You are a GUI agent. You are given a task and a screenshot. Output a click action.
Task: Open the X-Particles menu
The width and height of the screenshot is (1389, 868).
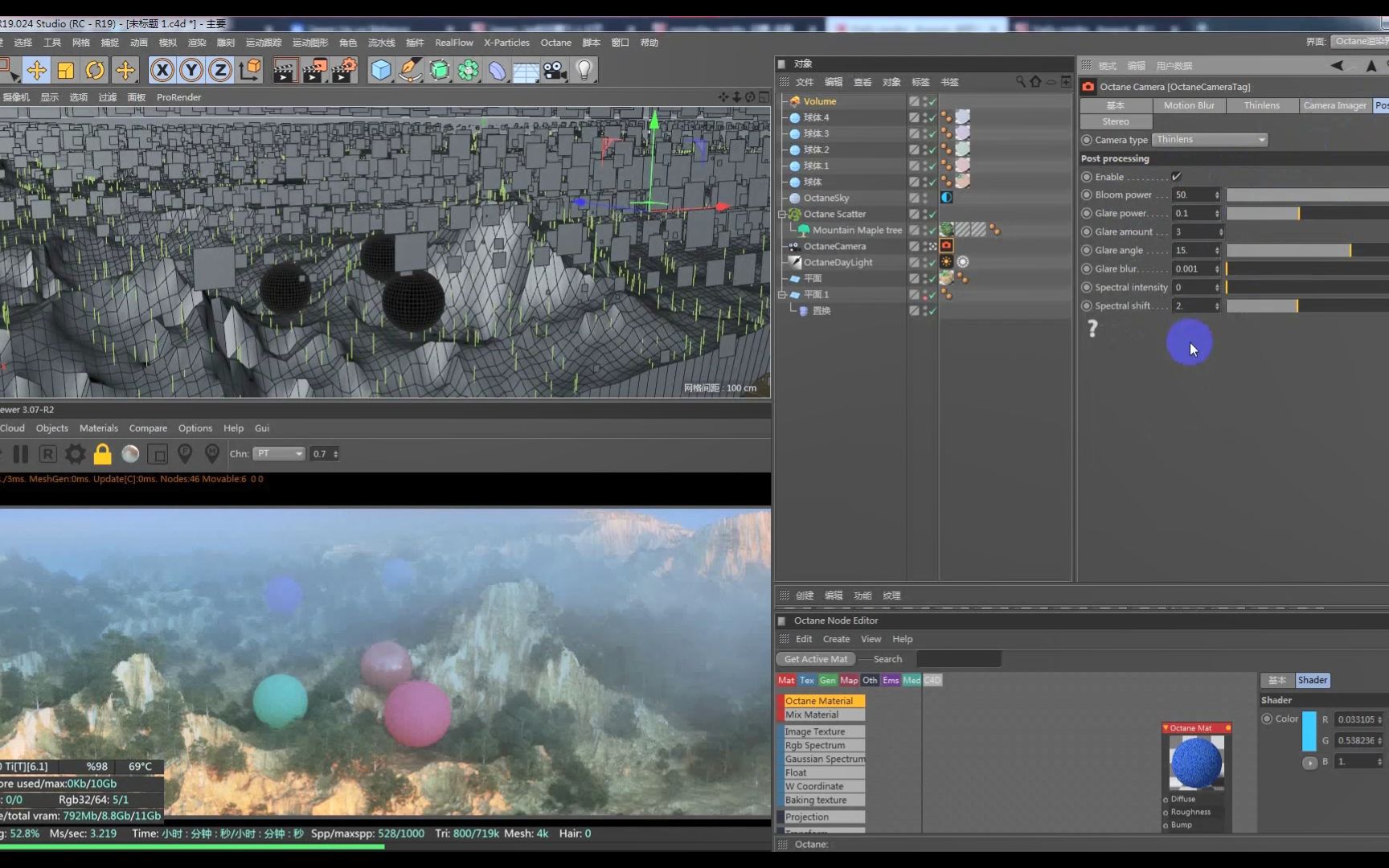coord(506,43)
